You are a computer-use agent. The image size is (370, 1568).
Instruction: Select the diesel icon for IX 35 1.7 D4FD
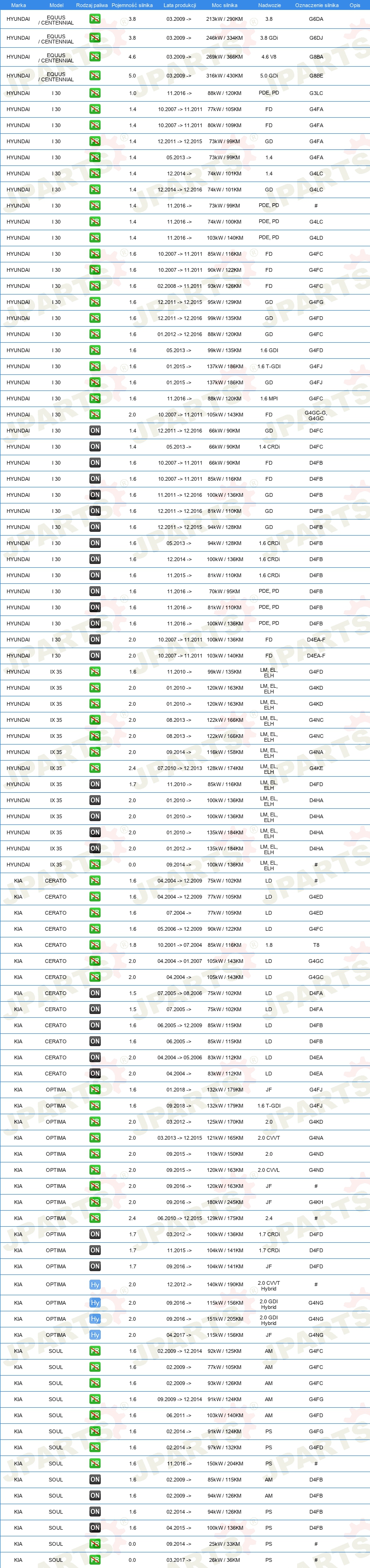95,785
